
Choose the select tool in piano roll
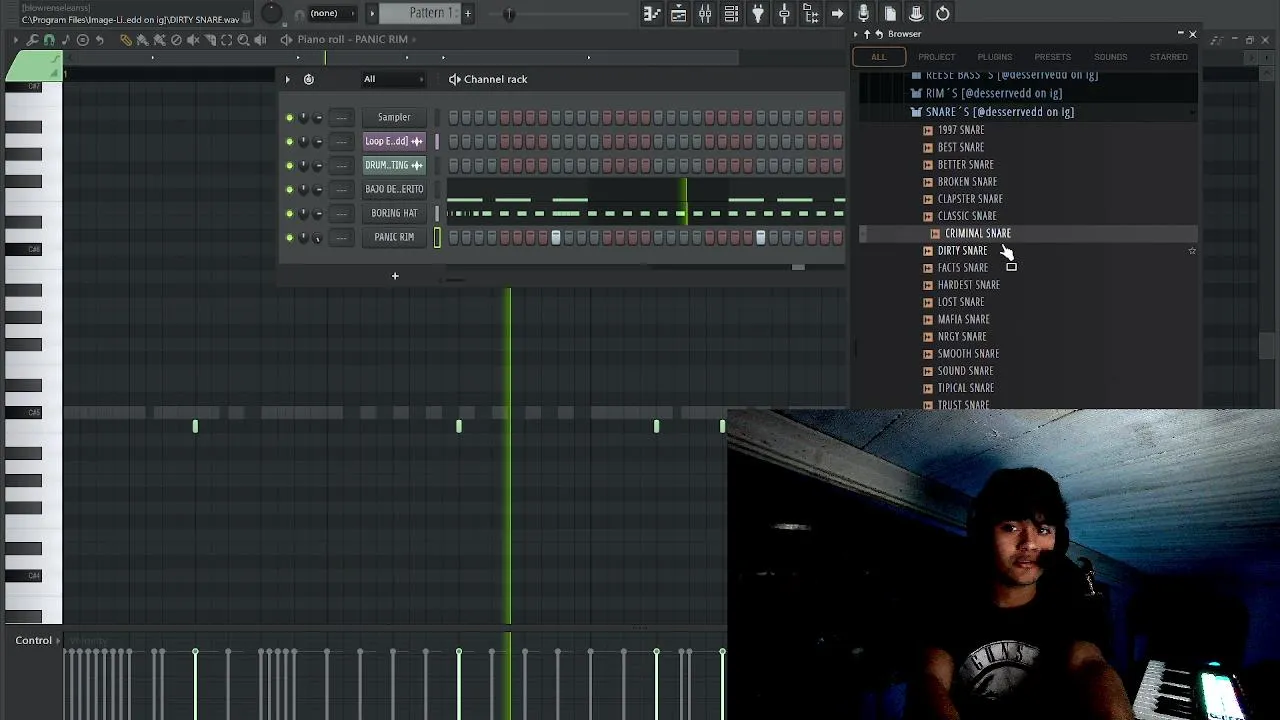pyautogui.click(x=227, y=39)
